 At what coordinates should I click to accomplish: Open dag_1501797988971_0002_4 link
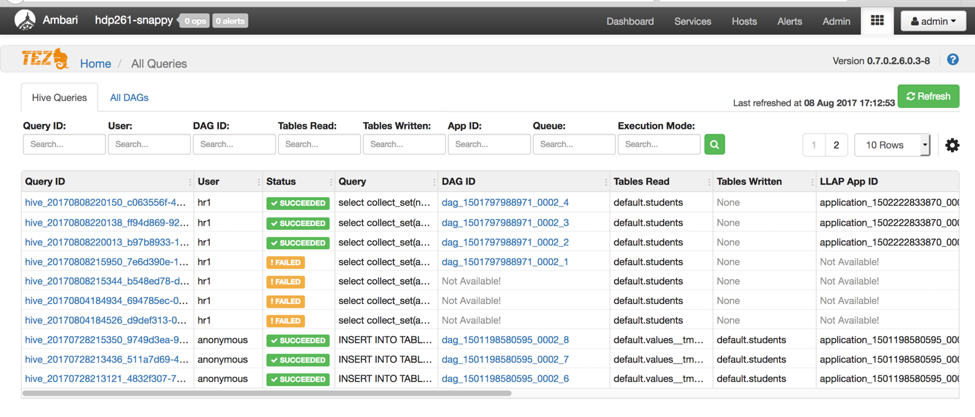(x=505, y=203)
